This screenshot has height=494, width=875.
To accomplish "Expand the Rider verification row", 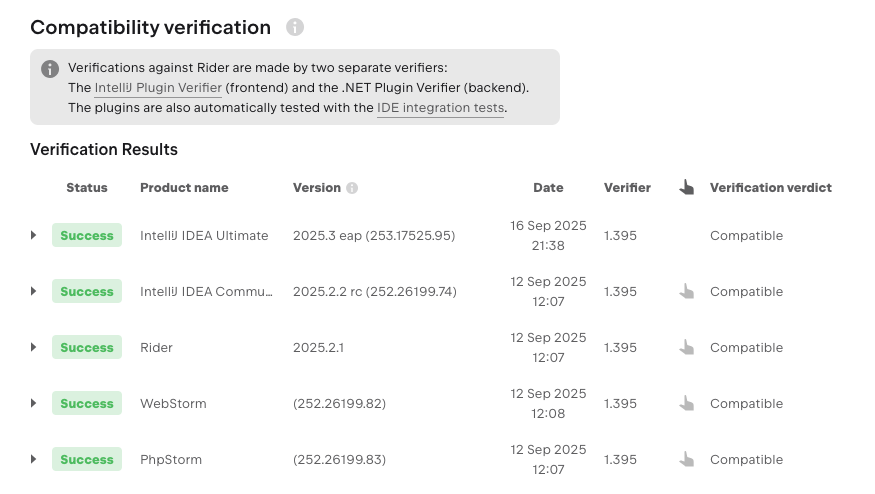I will click(33, 347).
